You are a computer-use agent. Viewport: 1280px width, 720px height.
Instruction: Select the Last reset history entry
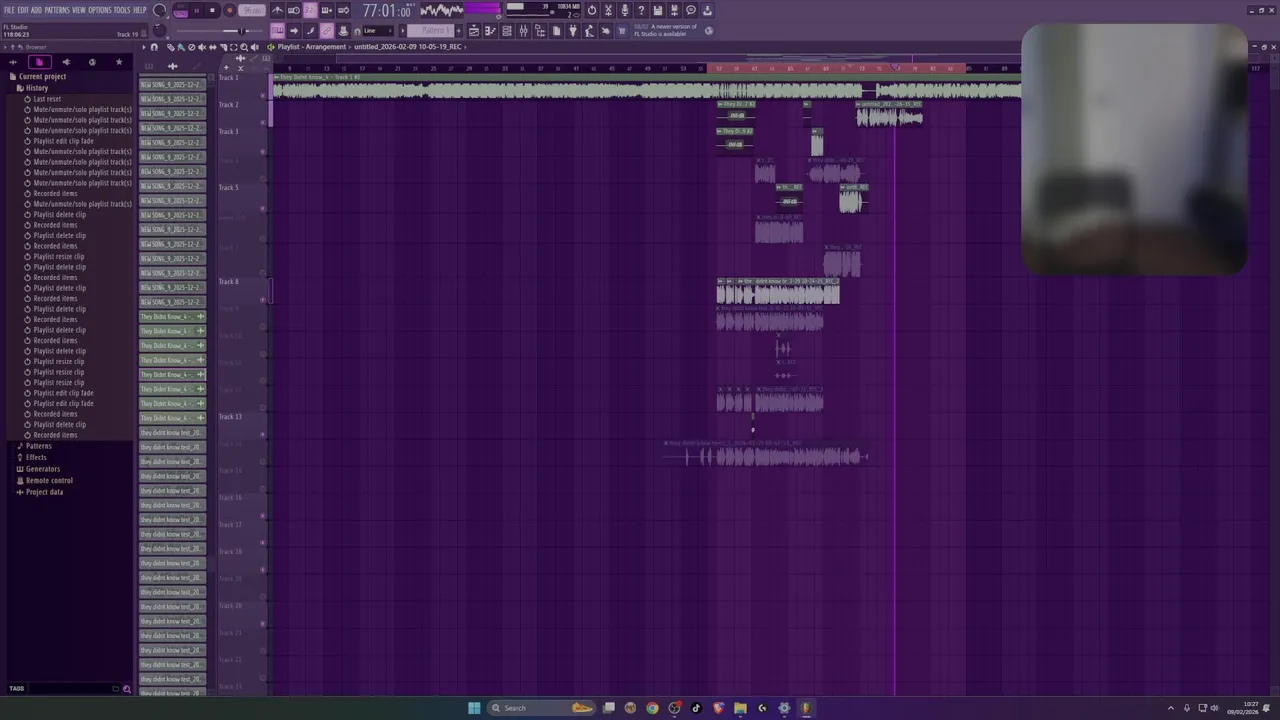47,99
